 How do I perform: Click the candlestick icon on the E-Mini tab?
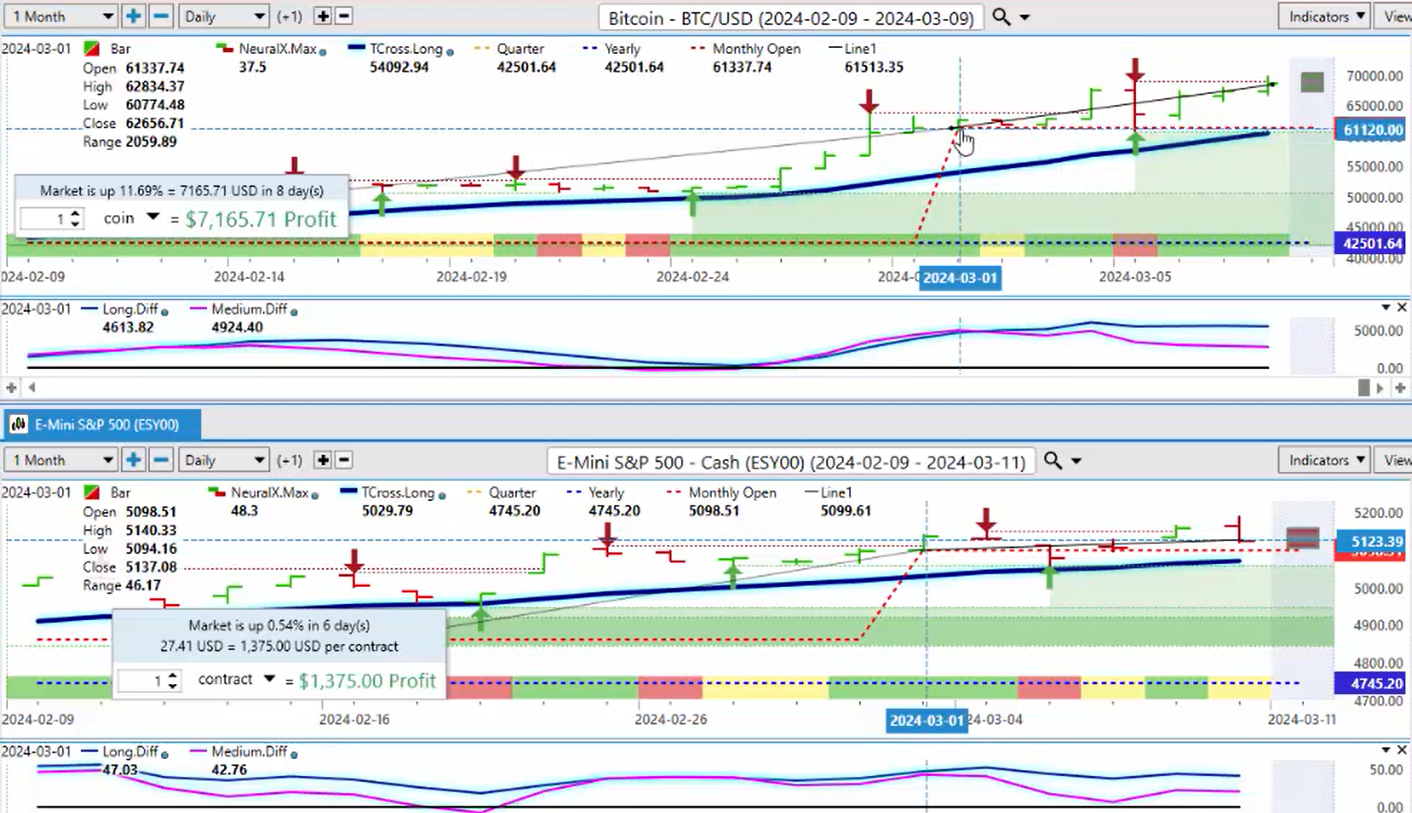(x=19, y=425)
